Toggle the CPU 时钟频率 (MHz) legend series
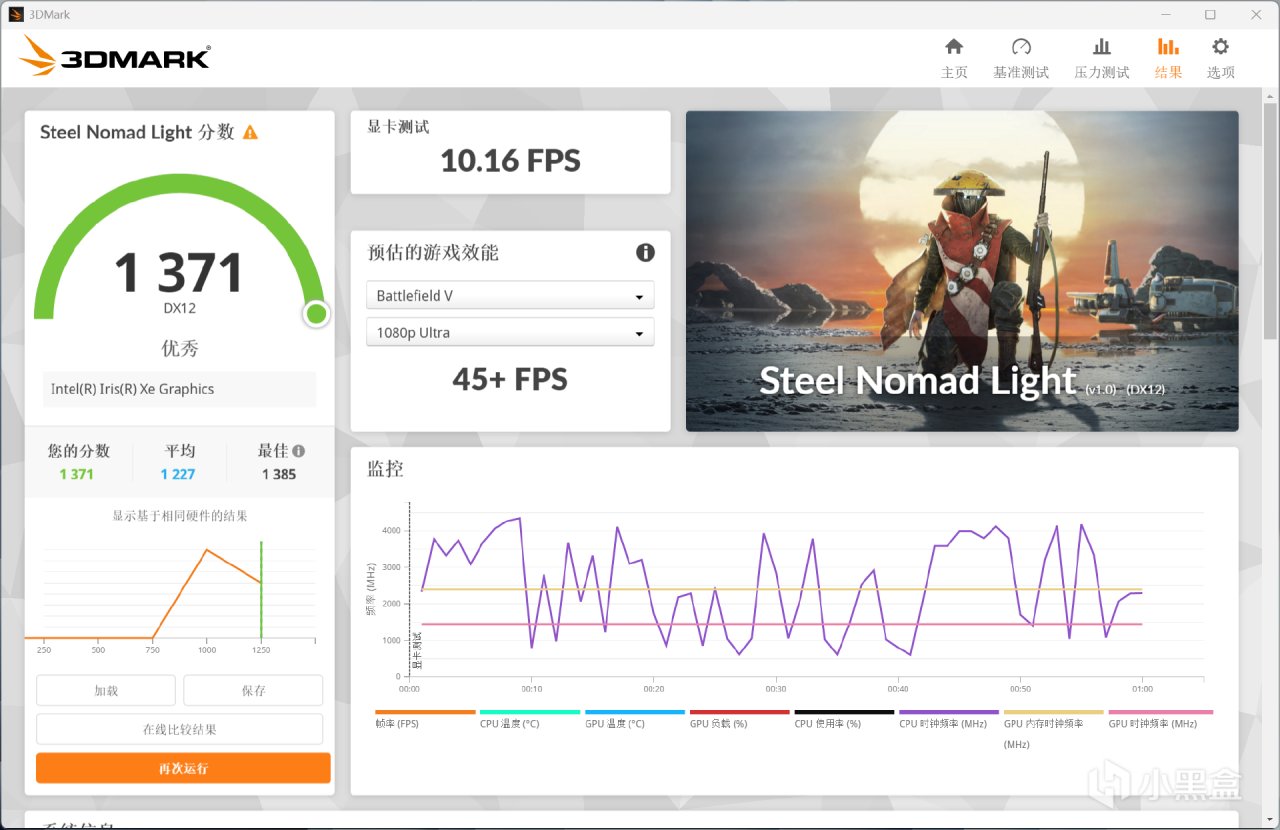This screenshot has height=830, width=1280. [949, 718]
